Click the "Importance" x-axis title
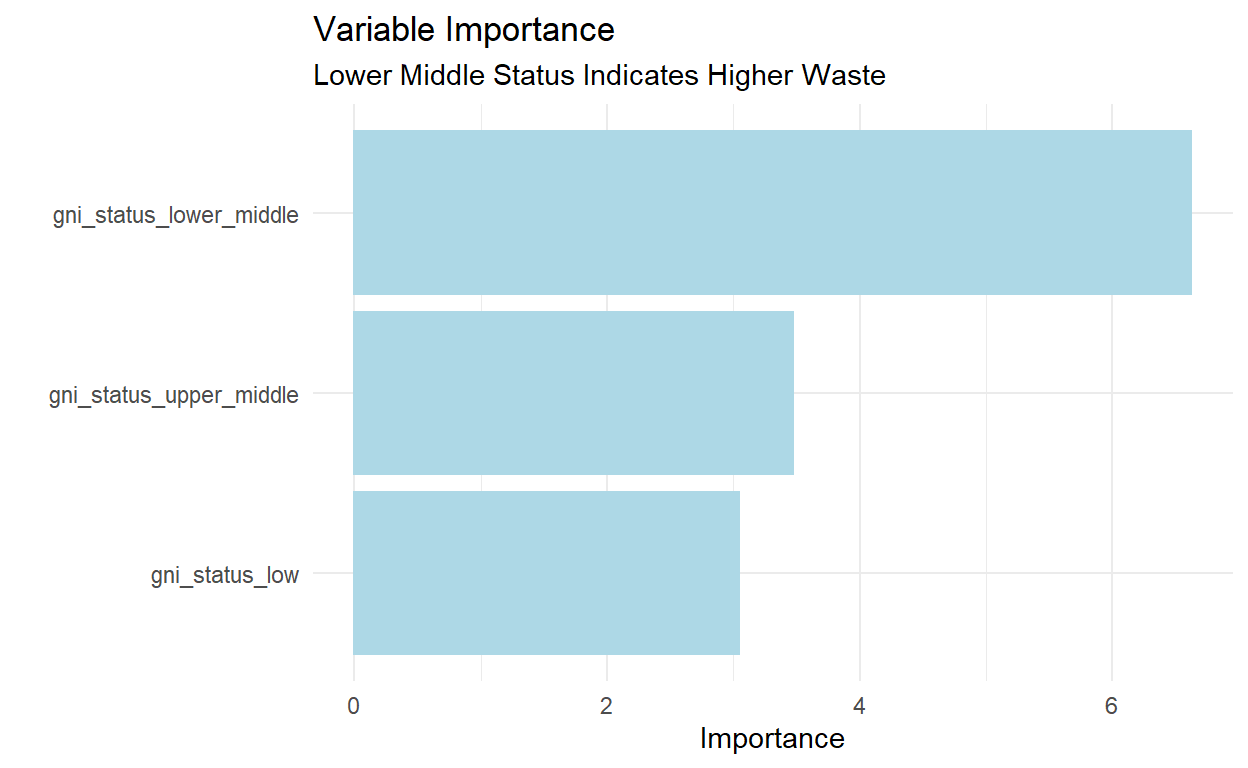 [x=772, y=739]
